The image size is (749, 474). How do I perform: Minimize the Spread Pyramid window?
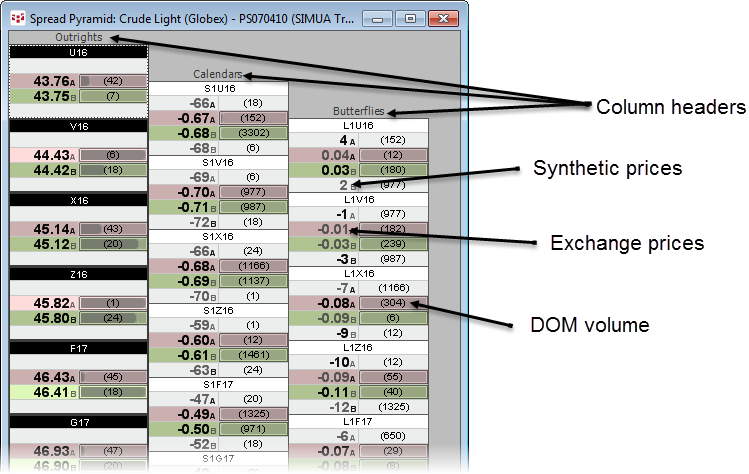(379, 18)
